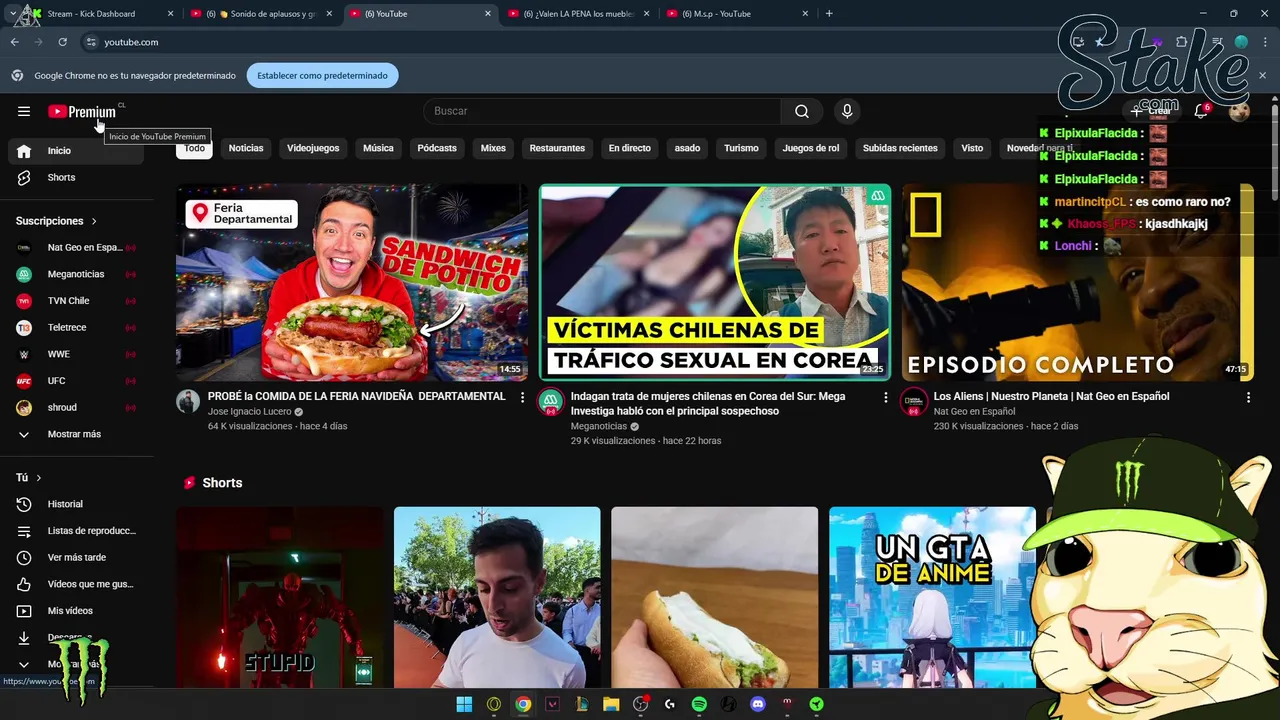Open File Explorer from the taskbar
This screenshot has width=1280, height=720.
point(611,704)
